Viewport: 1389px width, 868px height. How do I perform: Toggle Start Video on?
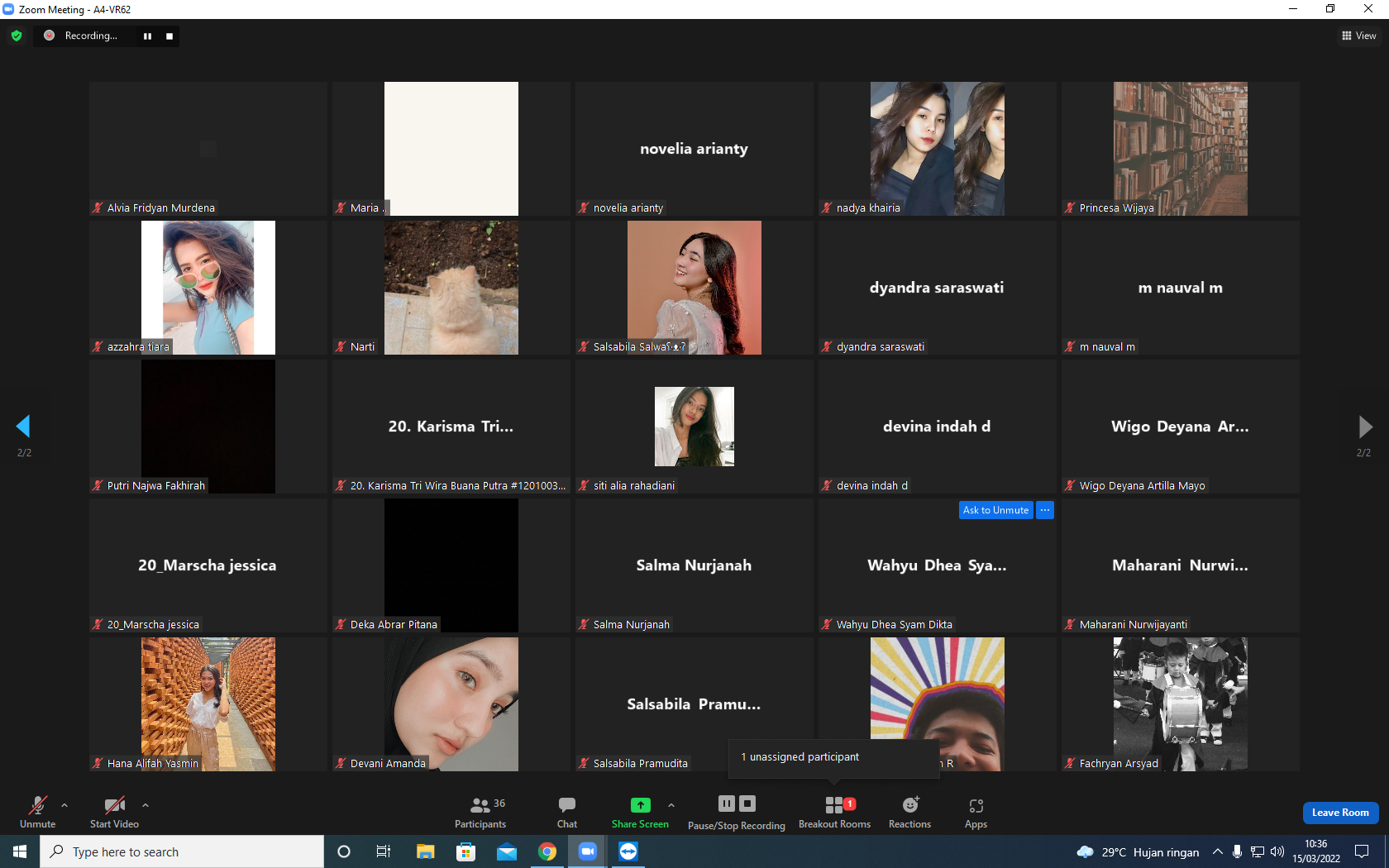click(x=114, y=813)
